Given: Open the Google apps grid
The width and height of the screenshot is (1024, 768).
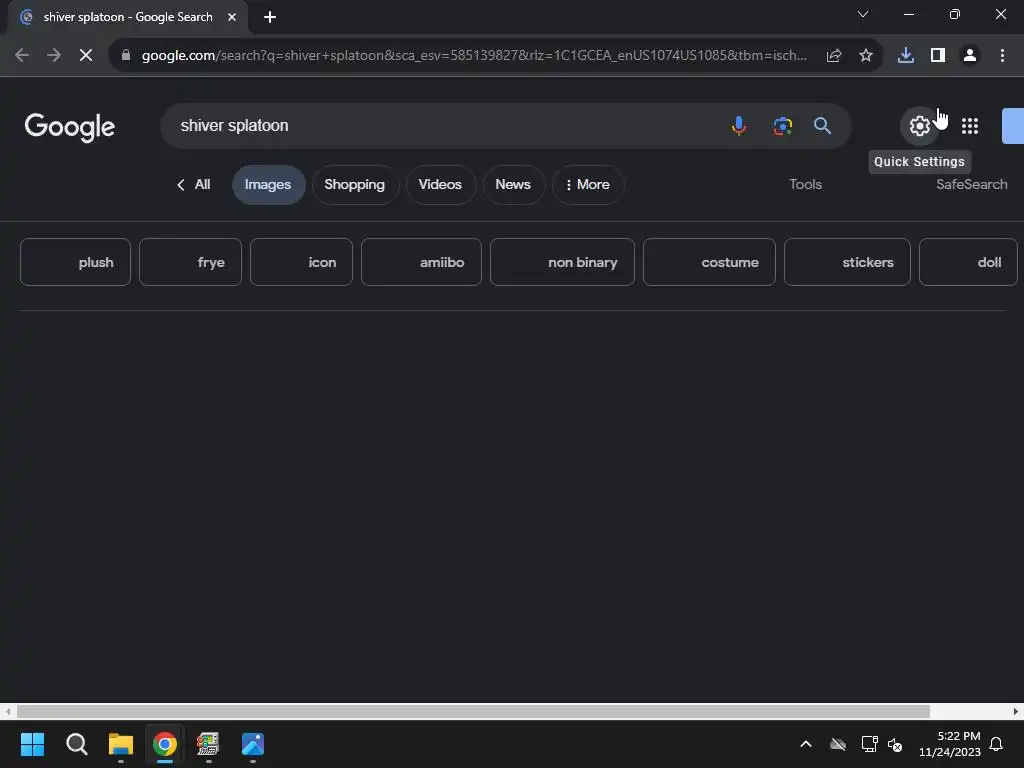Looking at the screenshot, I should click(x=970, y=125).
